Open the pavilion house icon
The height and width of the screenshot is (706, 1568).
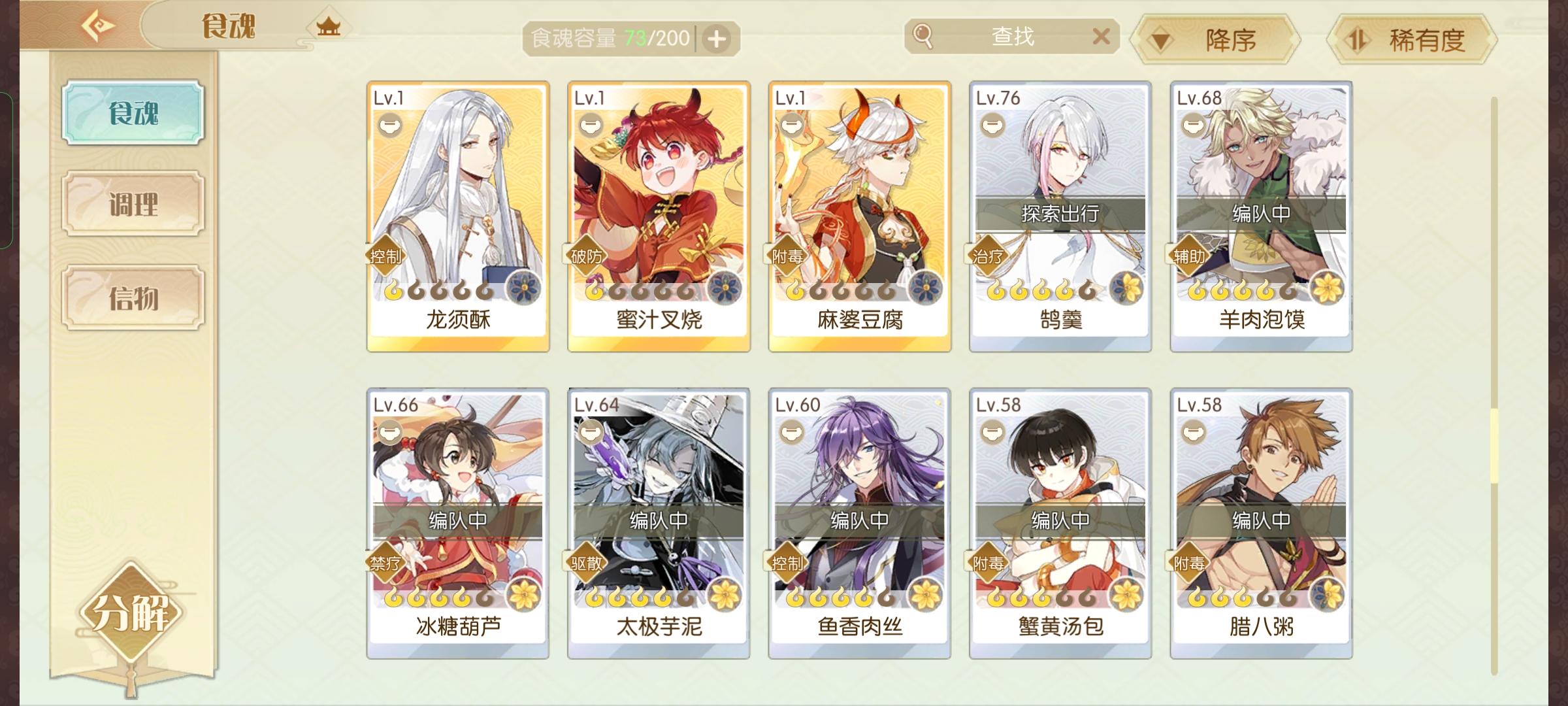(x=329, y=27)
